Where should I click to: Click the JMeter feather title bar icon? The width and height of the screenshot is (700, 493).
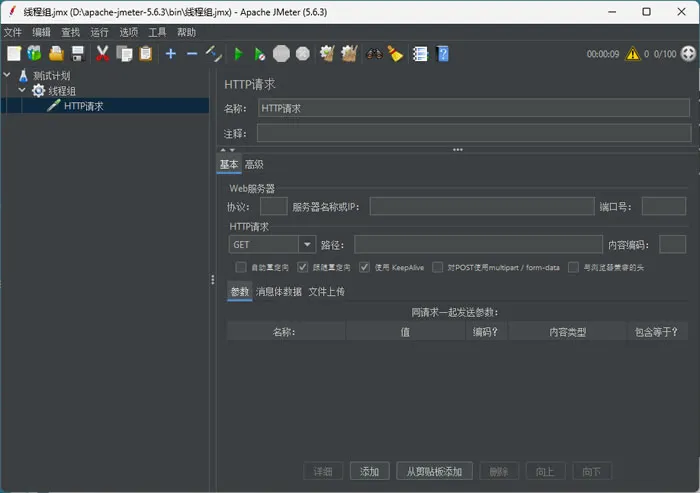tap(12, 12)
